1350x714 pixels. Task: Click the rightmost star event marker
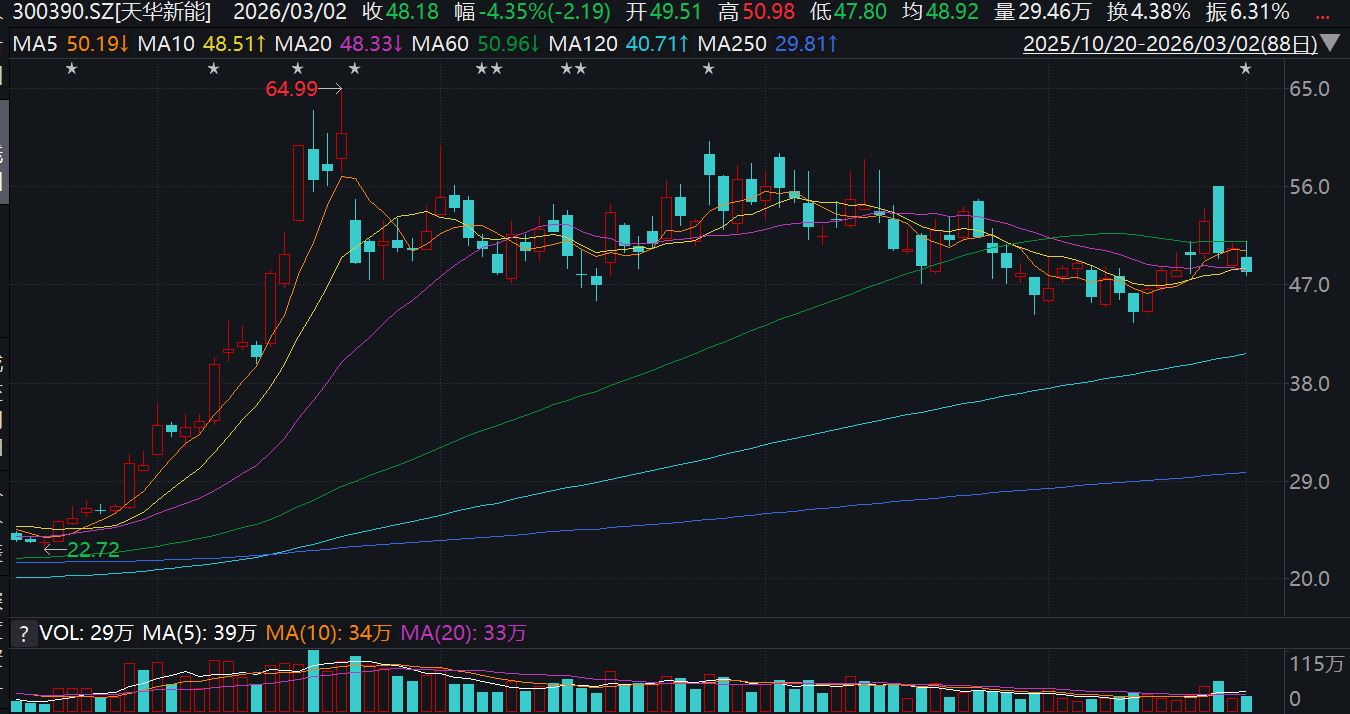click(1245, 68)
